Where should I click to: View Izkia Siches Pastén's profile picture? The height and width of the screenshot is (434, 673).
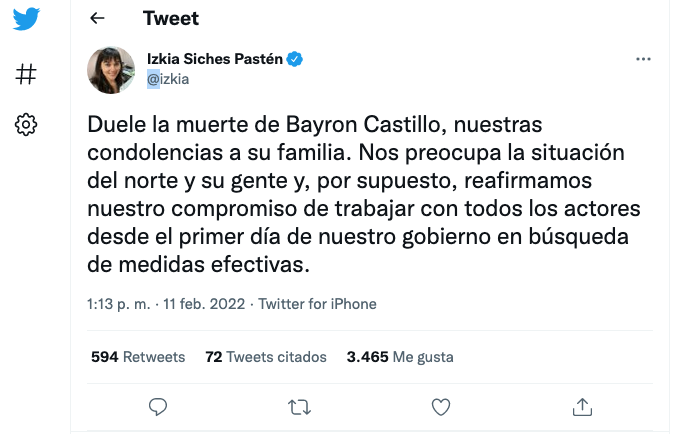point(111,70)
